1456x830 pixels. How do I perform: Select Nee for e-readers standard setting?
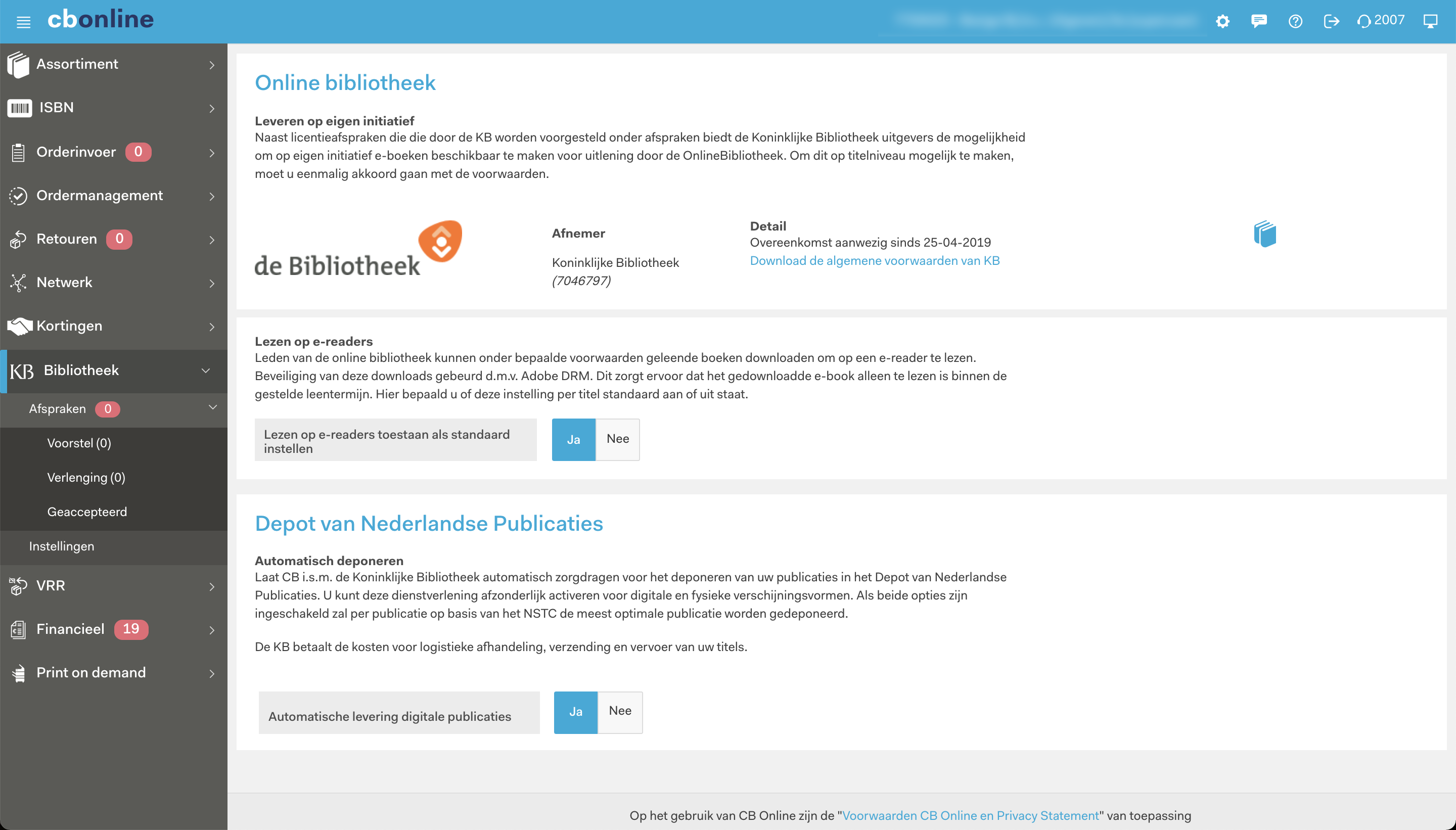(x=617, y=439)
